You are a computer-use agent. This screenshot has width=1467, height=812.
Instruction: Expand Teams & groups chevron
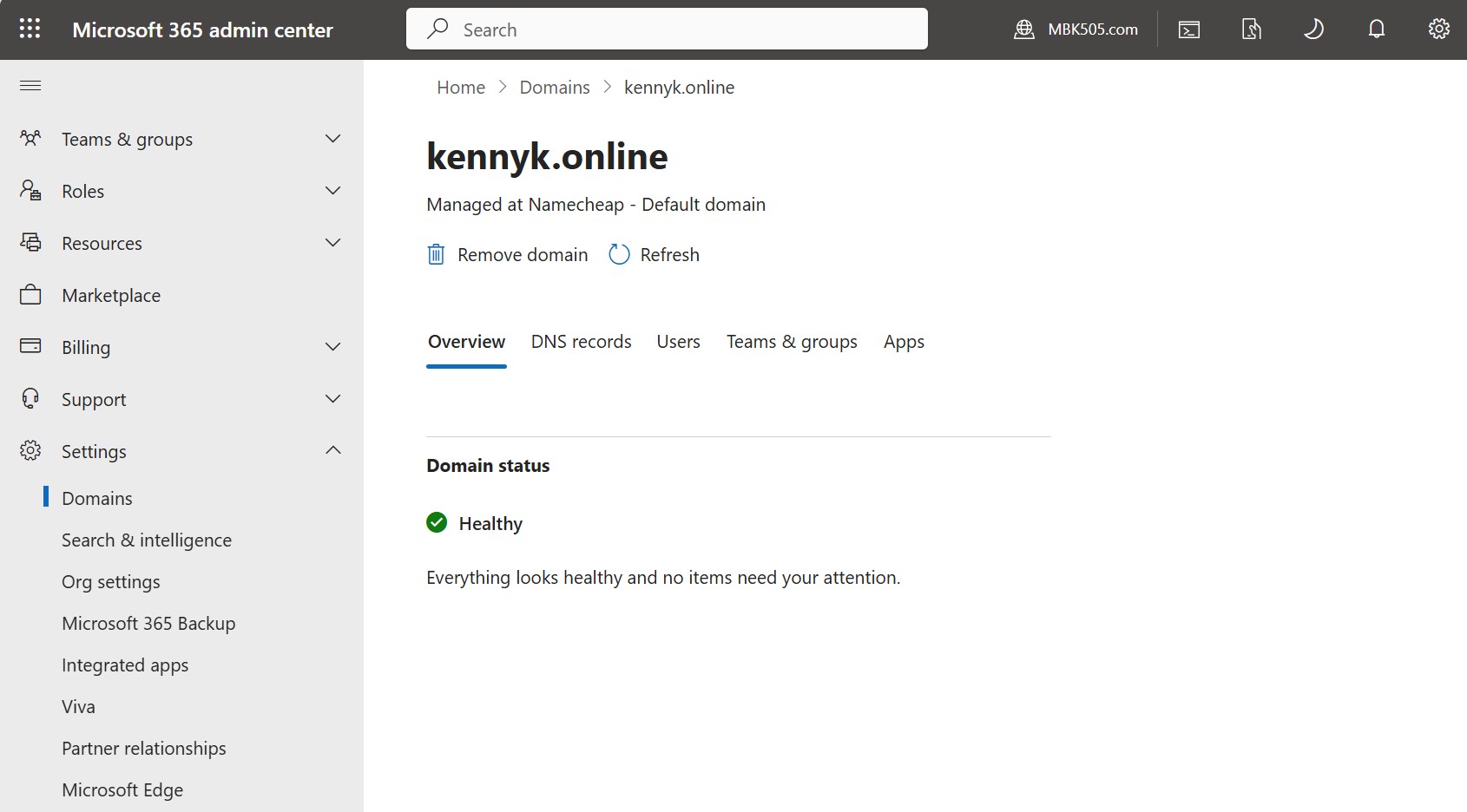tap(332, 138)
